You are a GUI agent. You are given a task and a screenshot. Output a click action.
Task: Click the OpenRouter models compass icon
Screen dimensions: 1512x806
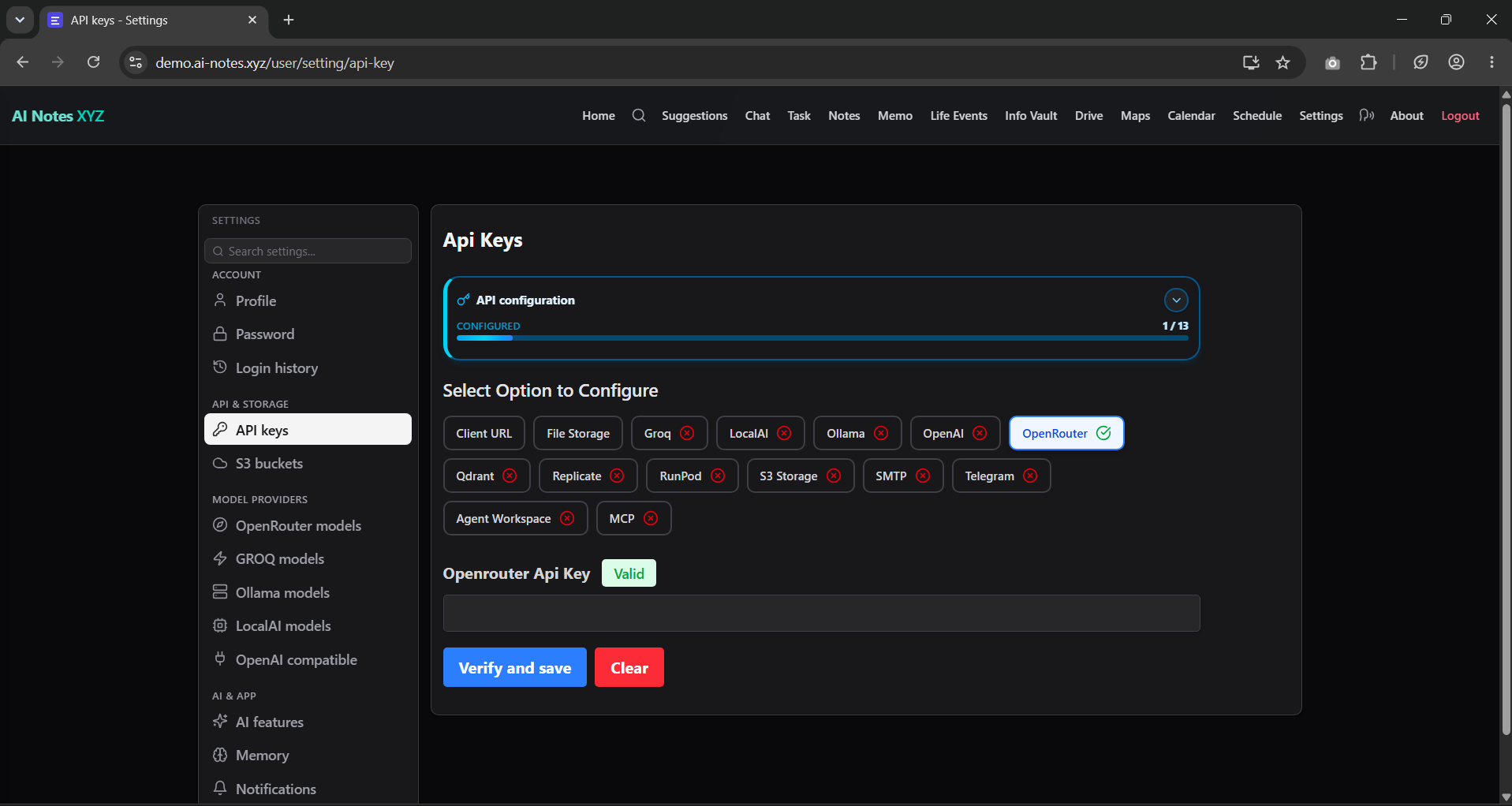click(220, 525)
